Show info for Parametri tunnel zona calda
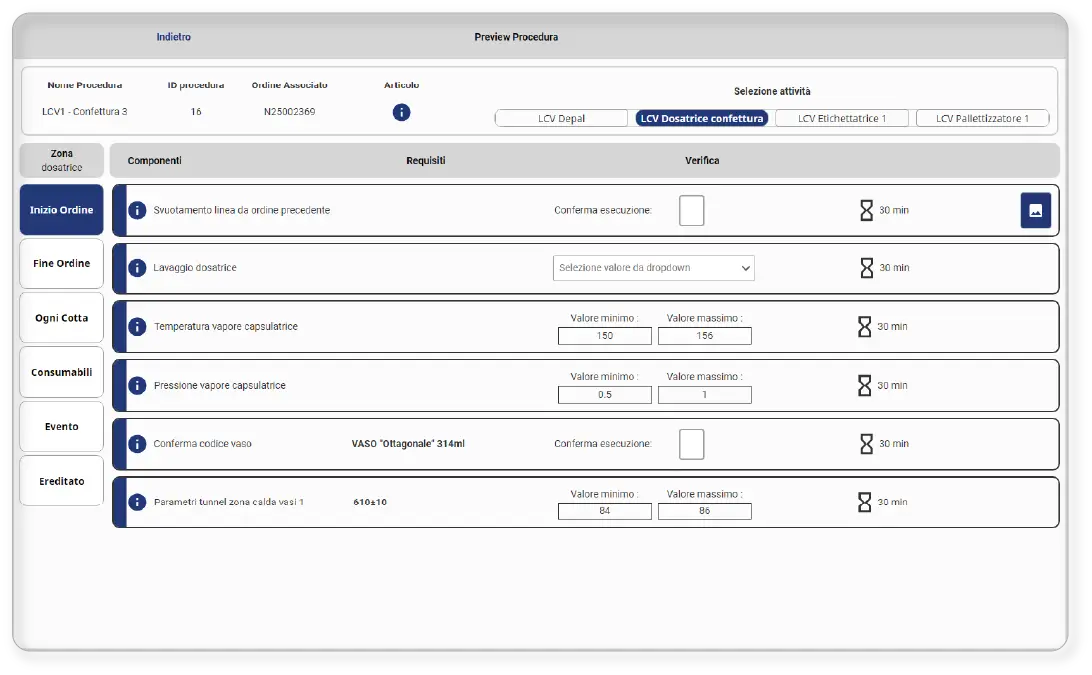 coord(137,502)
